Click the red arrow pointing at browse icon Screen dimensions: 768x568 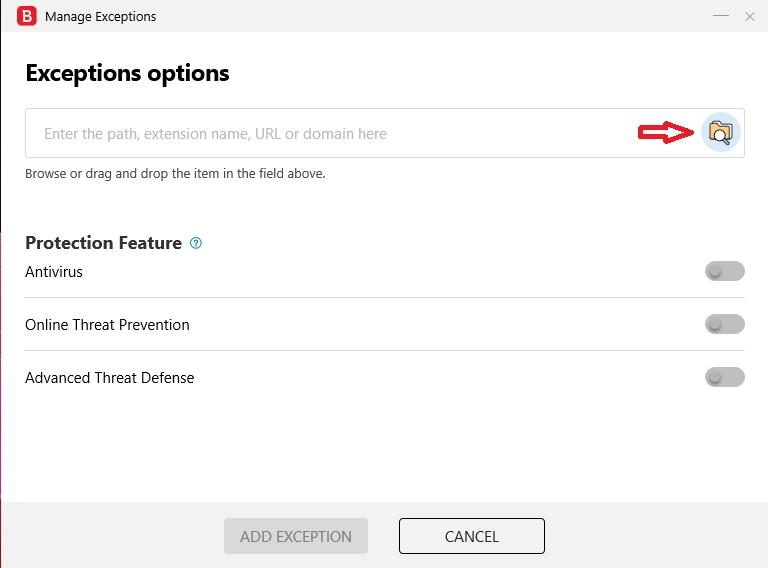pos(666,132)
